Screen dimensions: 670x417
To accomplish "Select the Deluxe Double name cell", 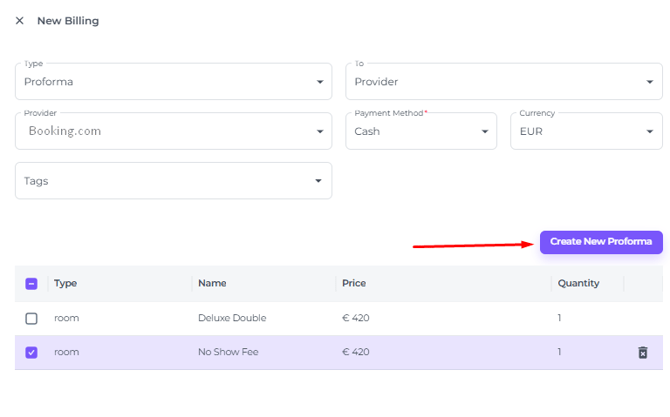I will click(x=232, y=318).
